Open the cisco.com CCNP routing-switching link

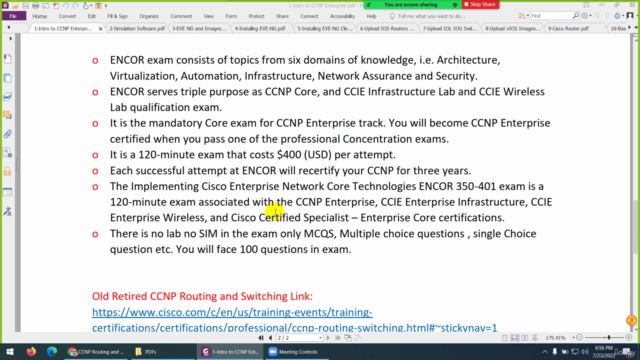(x=294, y=320)
